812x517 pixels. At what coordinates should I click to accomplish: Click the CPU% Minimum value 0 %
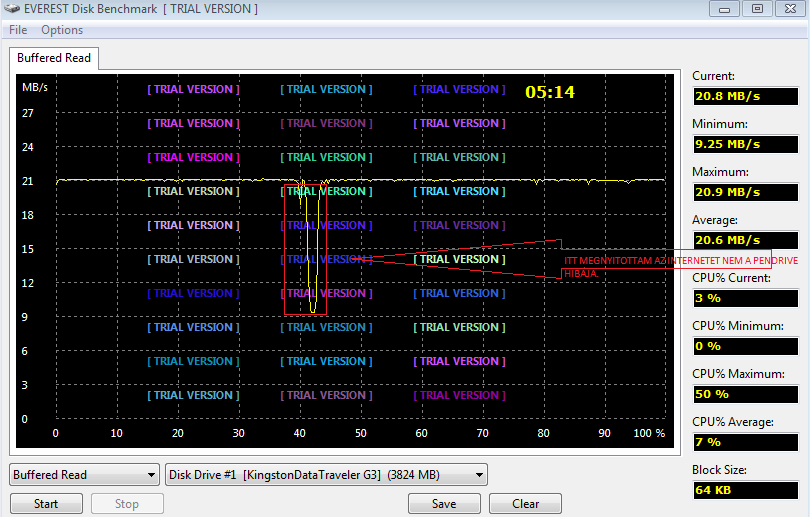pyautogui.click(x=746, y=347)
